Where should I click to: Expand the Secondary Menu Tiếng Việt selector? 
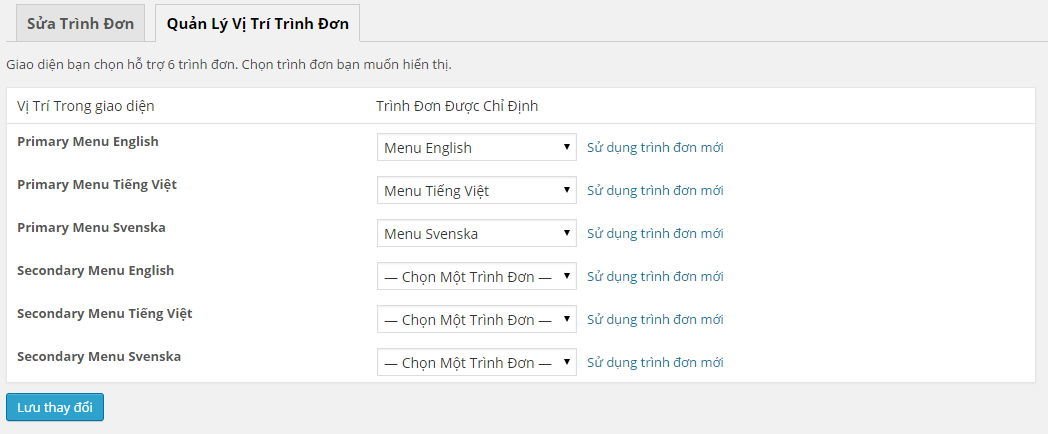point(476,319)
